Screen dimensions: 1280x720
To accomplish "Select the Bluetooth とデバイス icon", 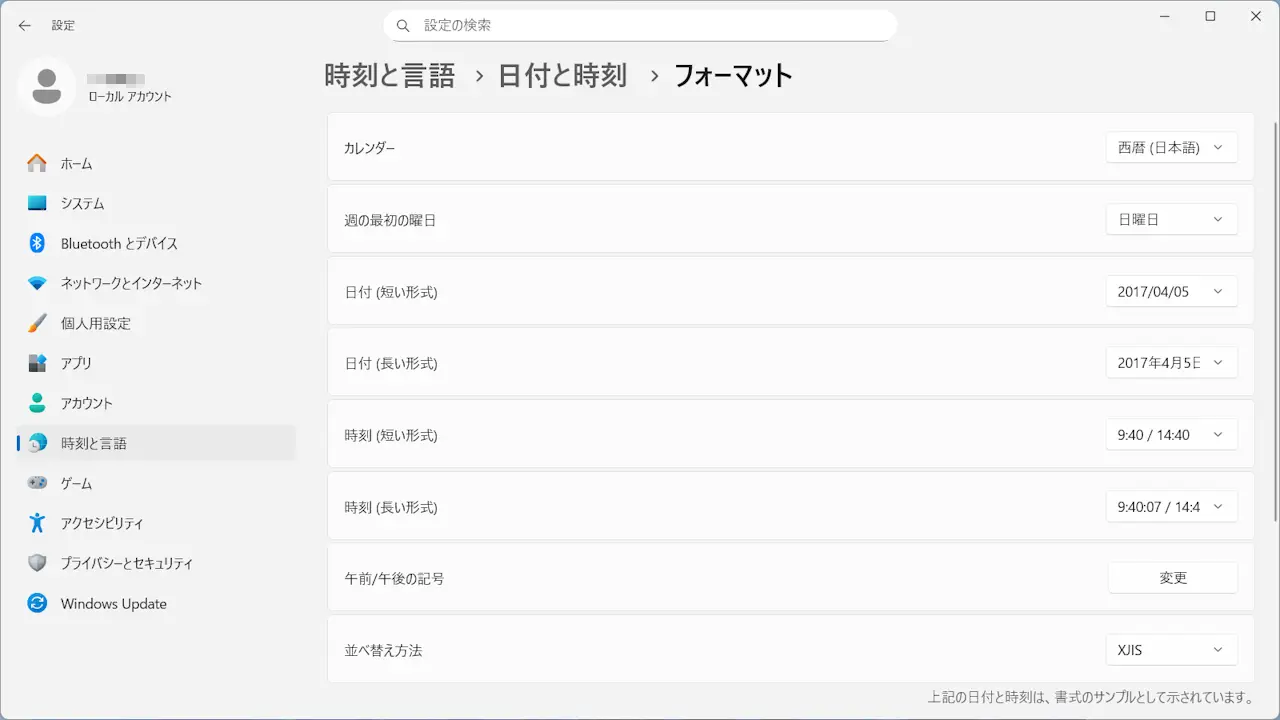I will coord(37,243).
